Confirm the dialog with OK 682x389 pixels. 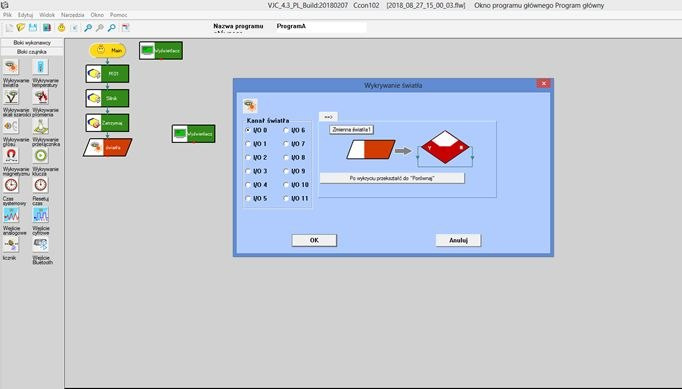click(x=314, y=240)
